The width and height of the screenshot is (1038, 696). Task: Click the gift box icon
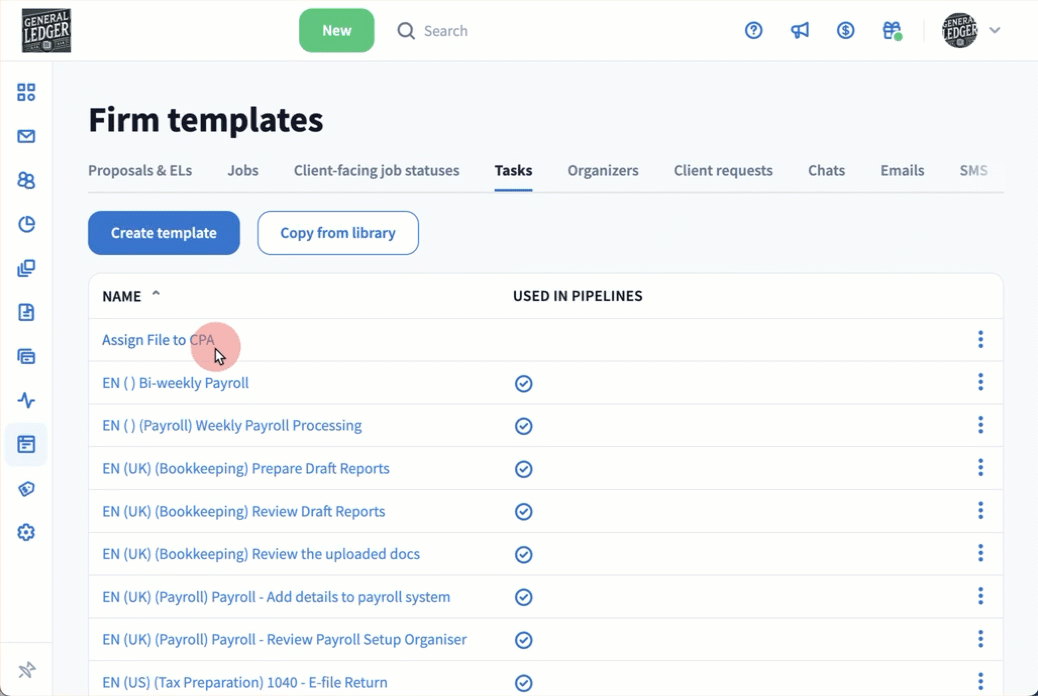[x=892, y=31]
